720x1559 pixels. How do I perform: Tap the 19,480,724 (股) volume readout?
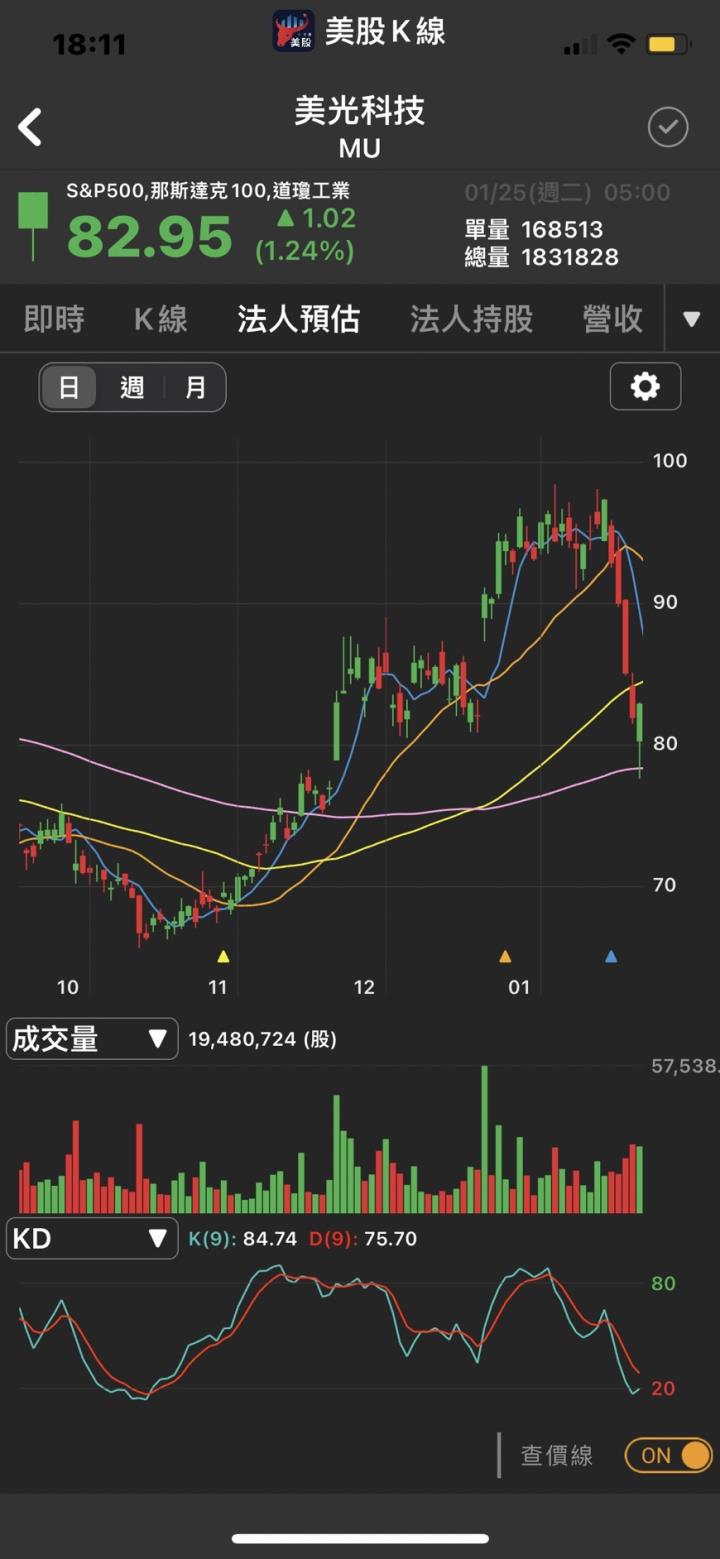click(x=262, y=1040)
